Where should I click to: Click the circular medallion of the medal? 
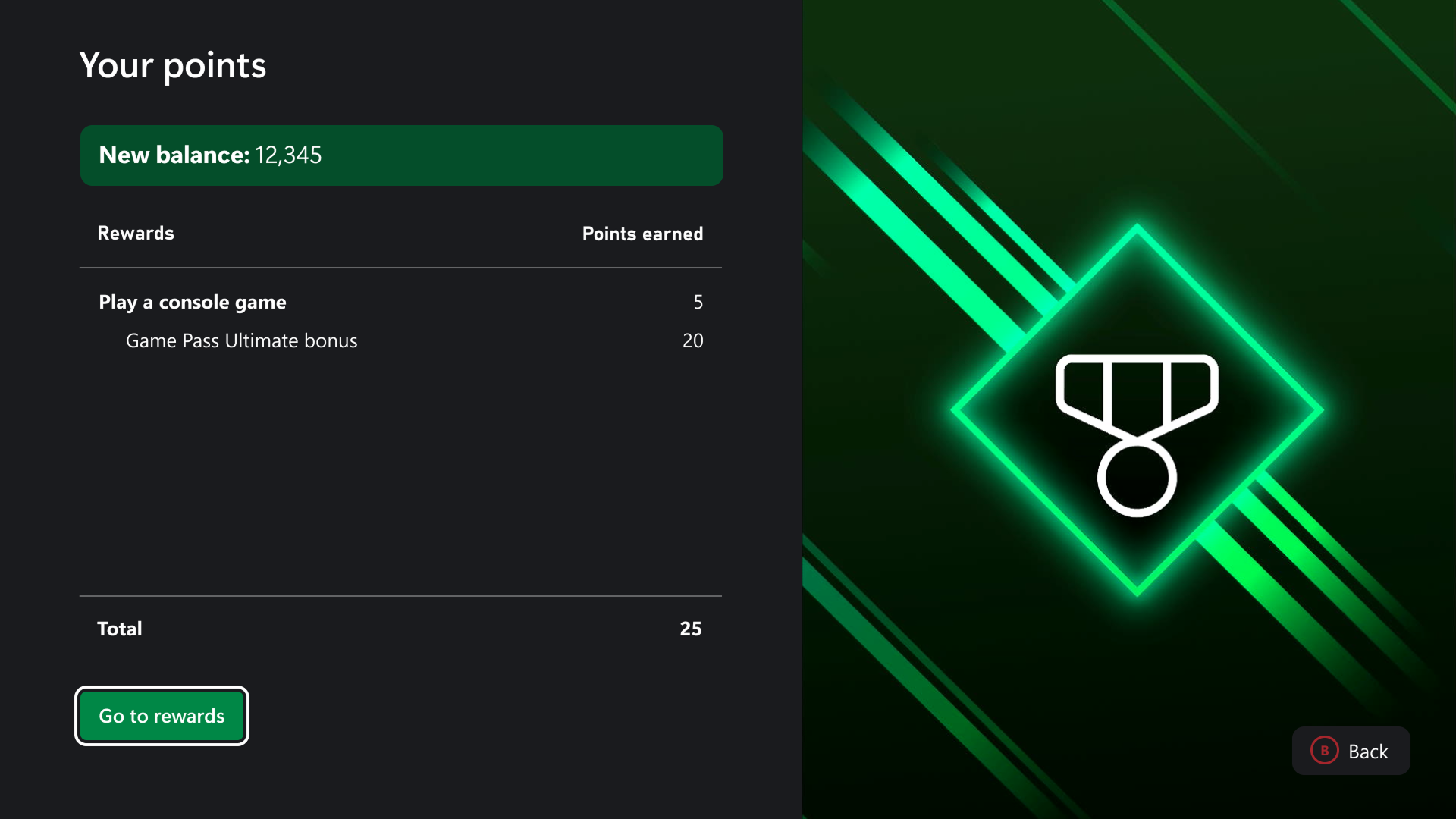pos(1137,479)
